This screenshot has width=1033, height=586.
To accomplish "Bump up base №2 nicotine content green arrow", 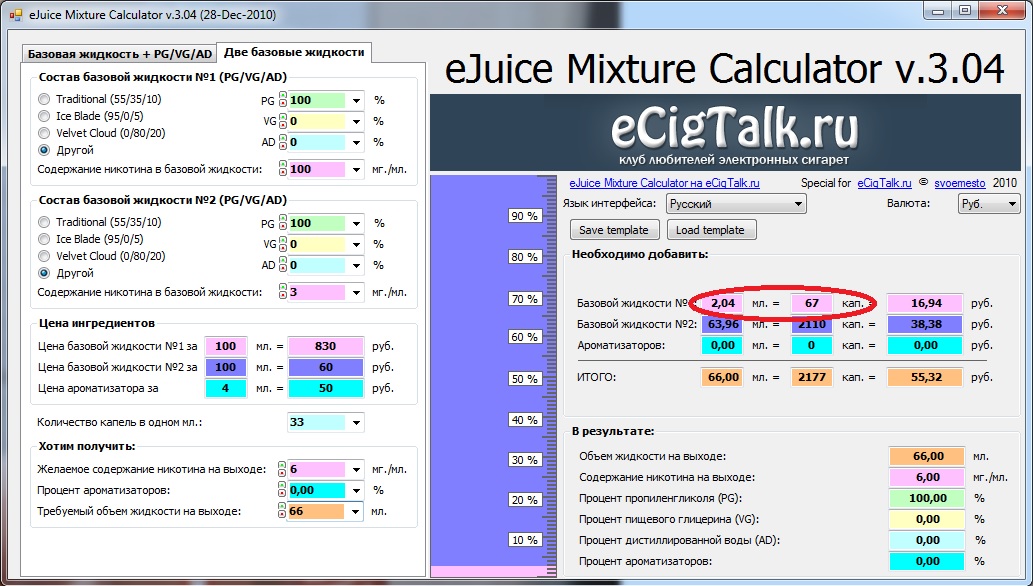I will (283, 289).
